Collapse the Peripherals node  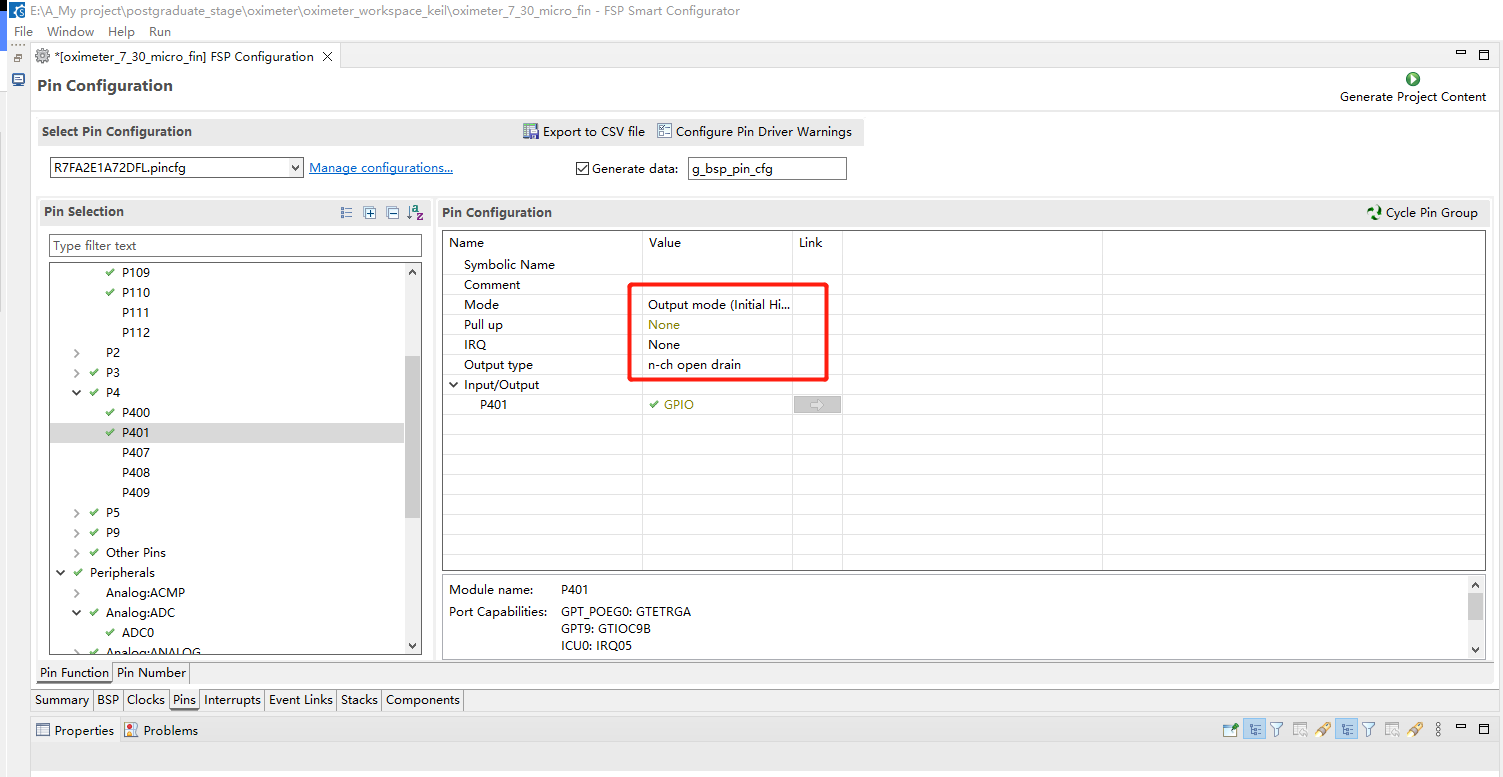point(61,573)
